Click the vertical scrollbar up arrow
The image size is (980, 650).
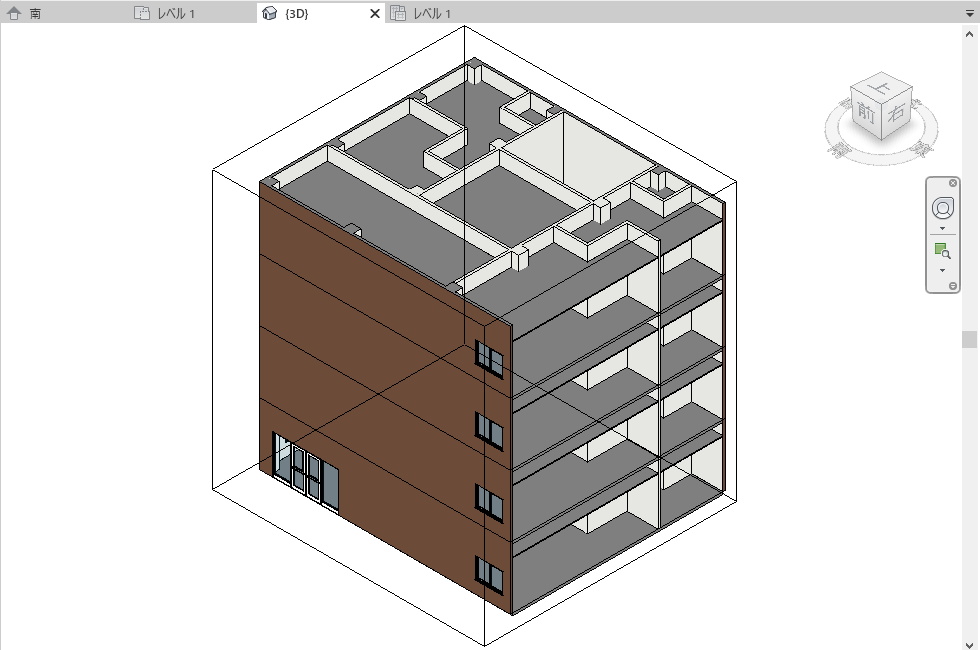coord(969,34)
